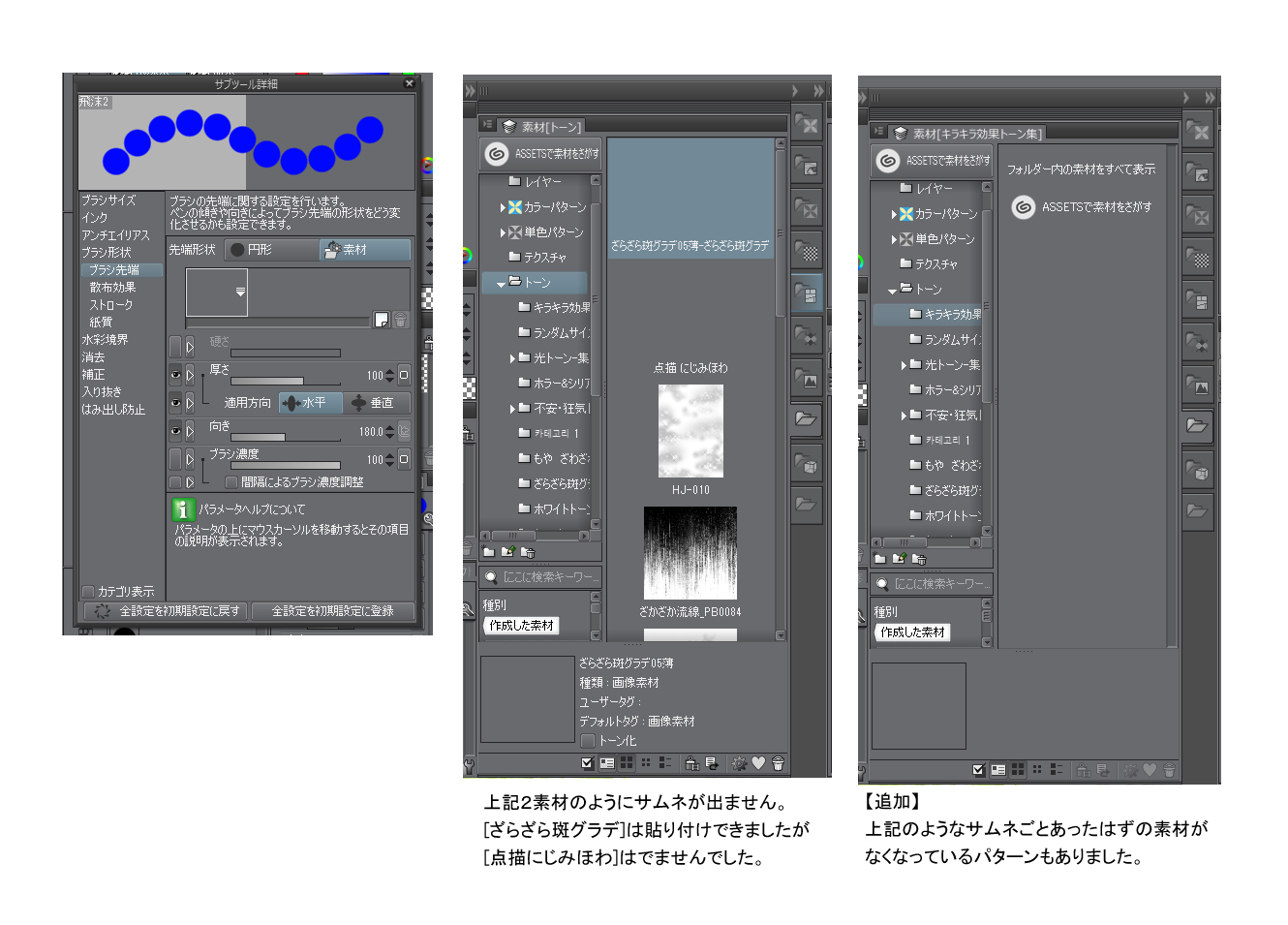Expand the 向き row triangle button

click(x=190, y=431)
